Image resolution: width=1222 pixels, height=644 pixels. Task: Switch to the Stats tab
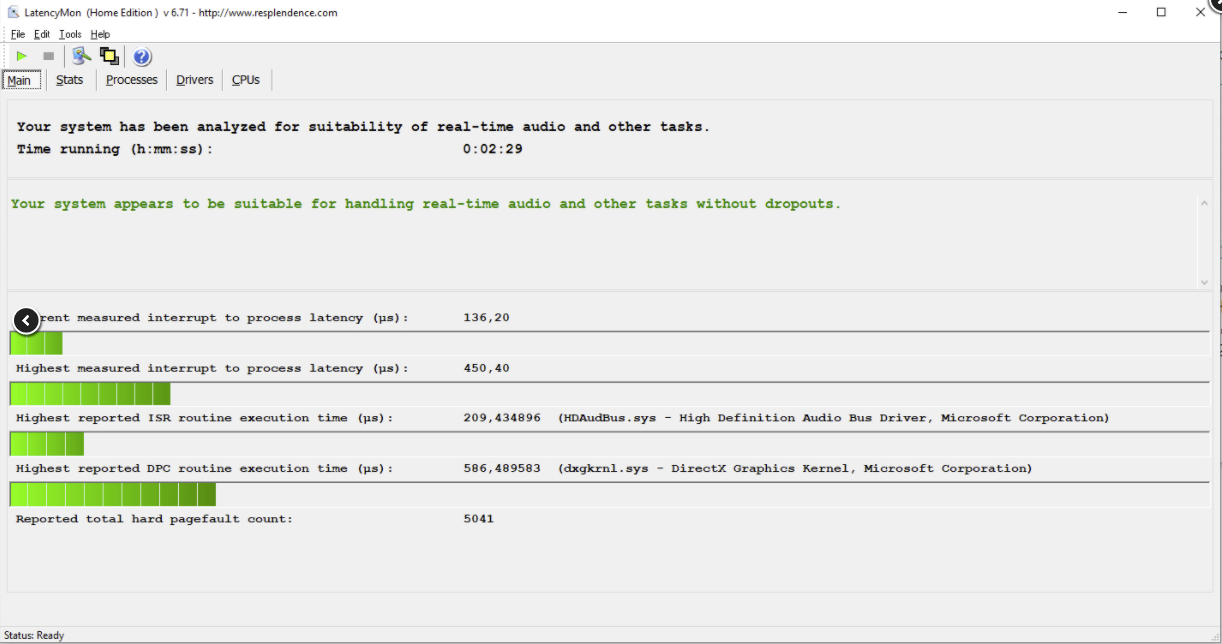[69, 80]
